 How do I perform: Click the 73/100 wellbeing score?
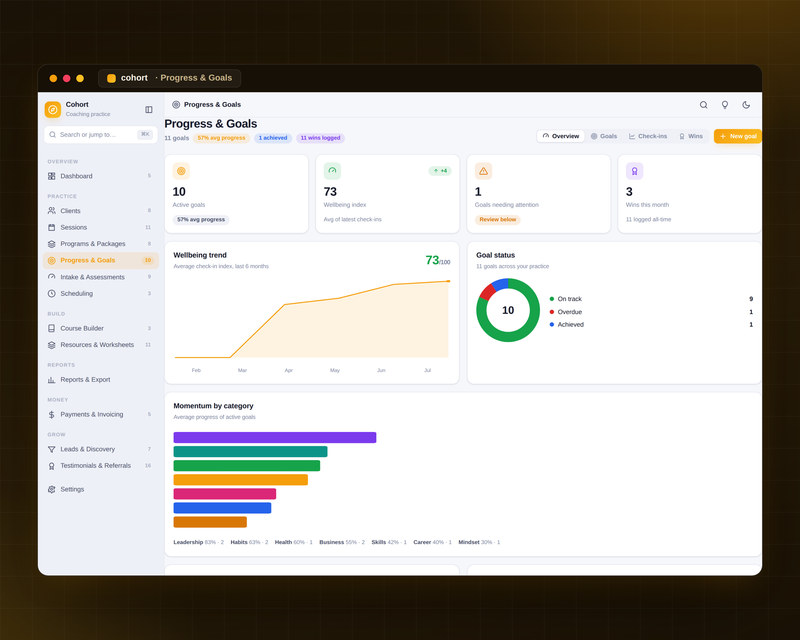click(x=438, y=260)
